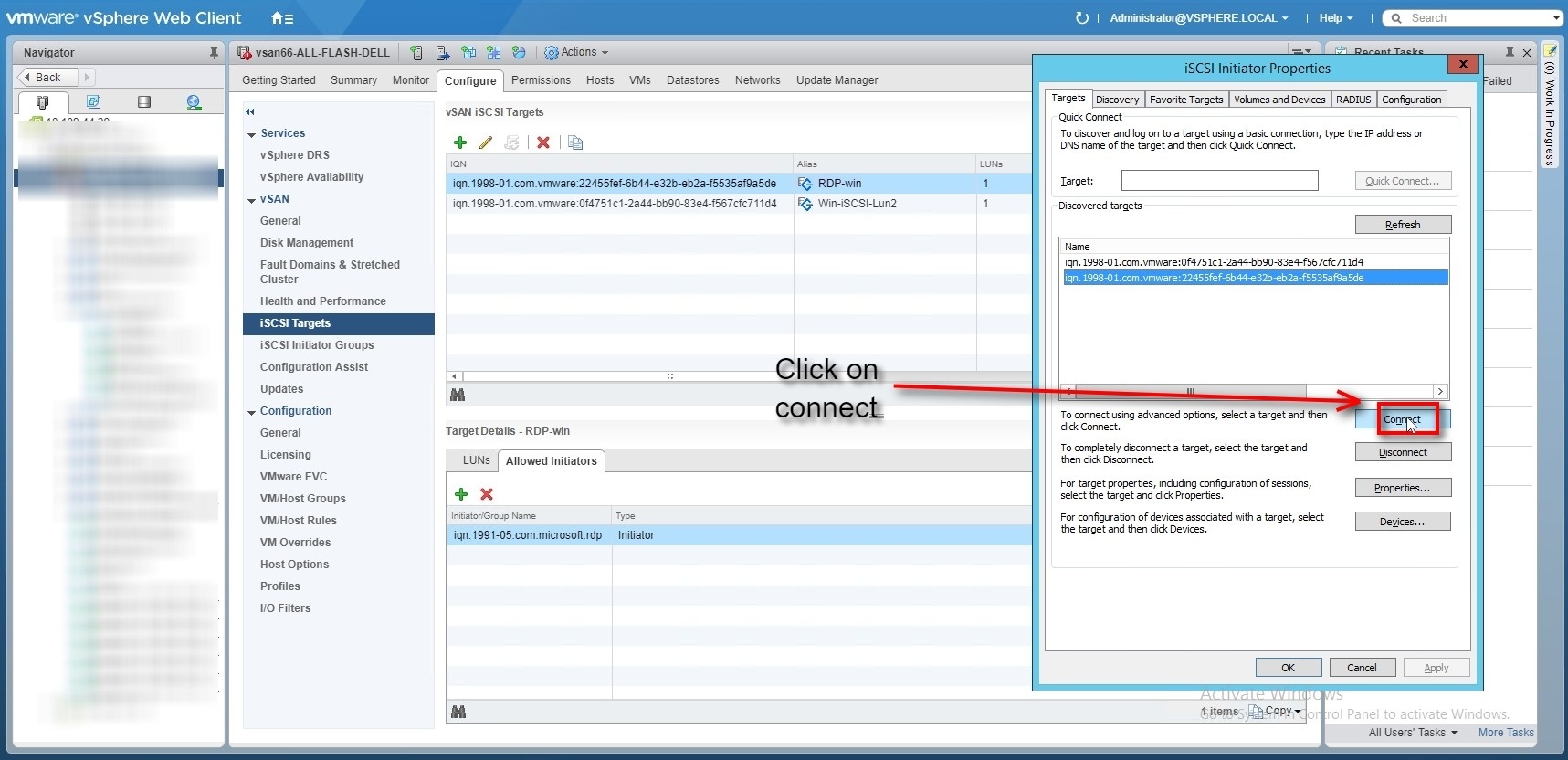Image resolution: width=1568 pixels, height=760 pixels.
Task: Switch to the Monitor tab
Action: 410,80
